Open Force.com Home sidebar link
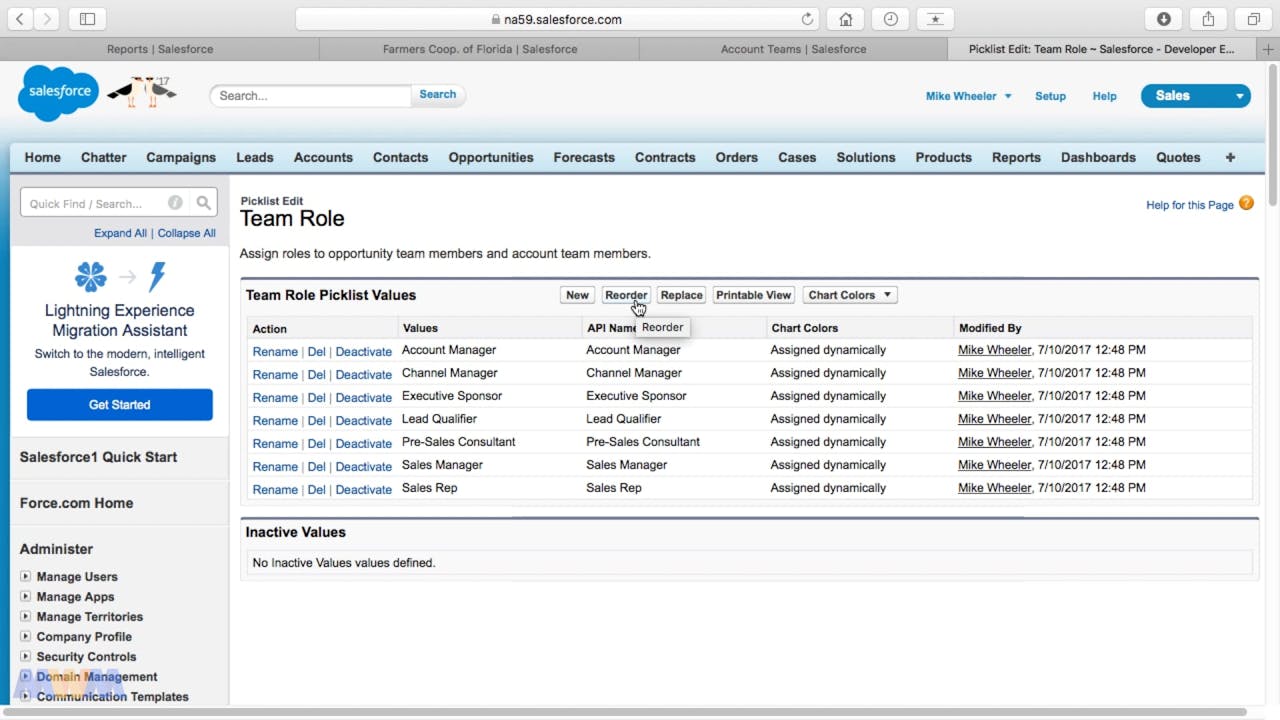 (x=76, y=503)
